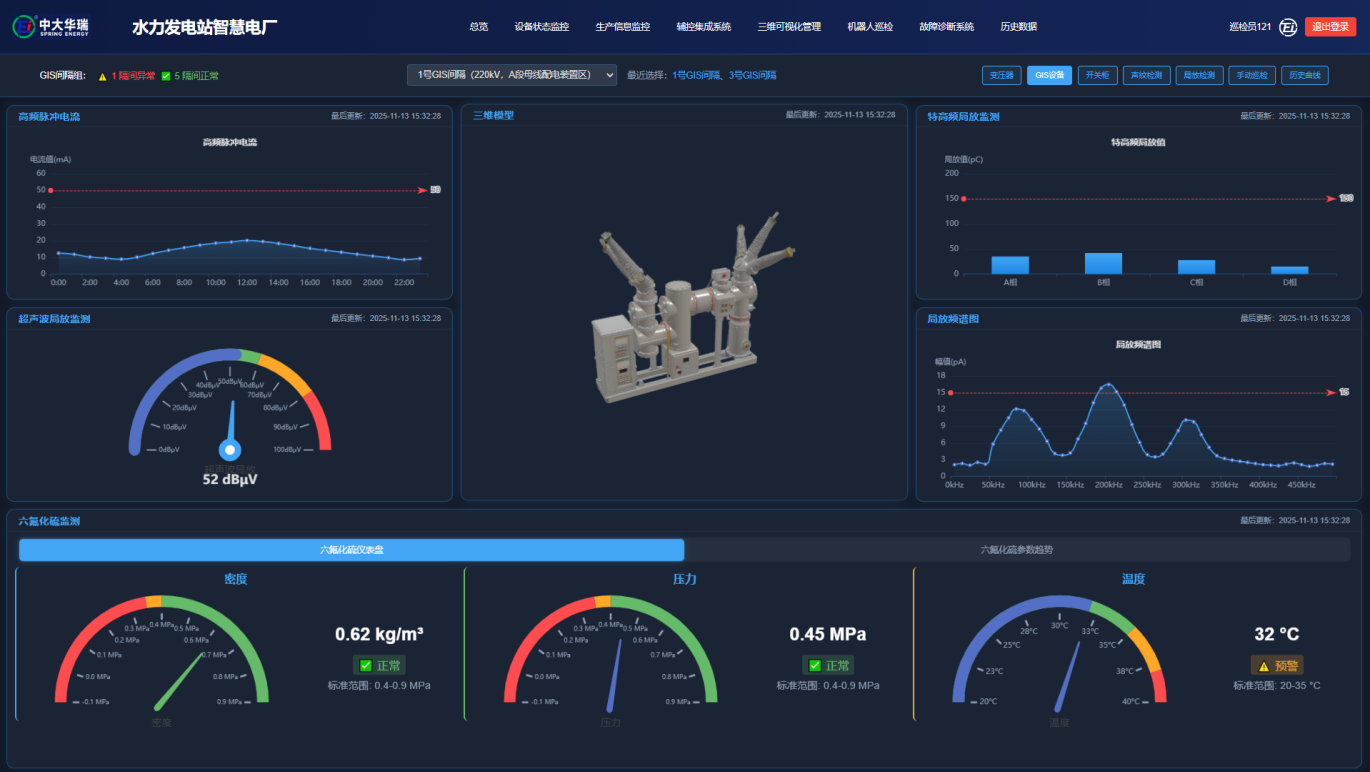This screenshot has width=1370, height=772.
Task: Click the Spring Energy company logo
Action: pyautogui.click(x=50, y=27)
